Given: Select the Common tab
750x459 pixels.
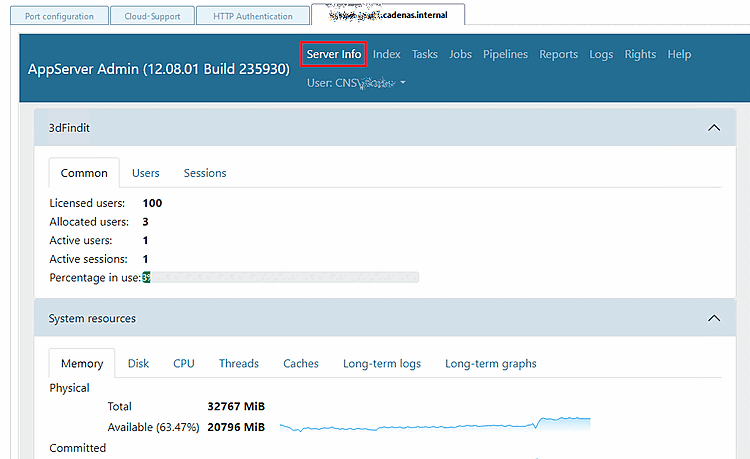Looking at the screenshot, I should click(x=84, y=173).
